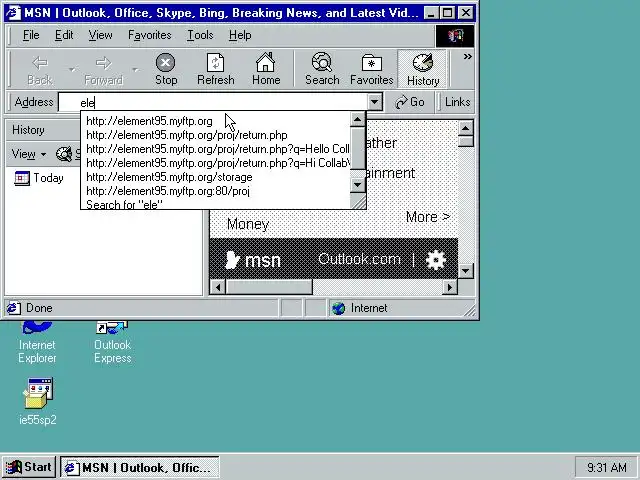The height and width of the screenshot is (480, 640).
Task: Click autocomplete list scroll up arrow
Action: (x=358, y=119)
